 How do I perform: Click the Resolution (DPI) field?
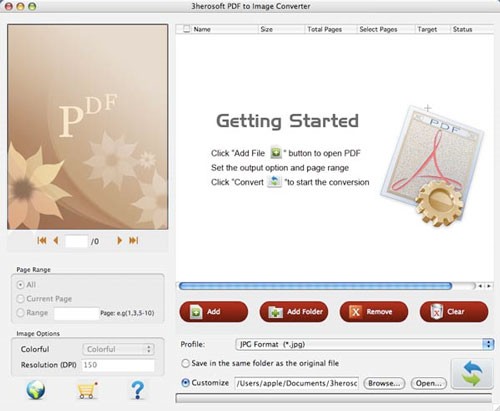[x=118, y=365]
